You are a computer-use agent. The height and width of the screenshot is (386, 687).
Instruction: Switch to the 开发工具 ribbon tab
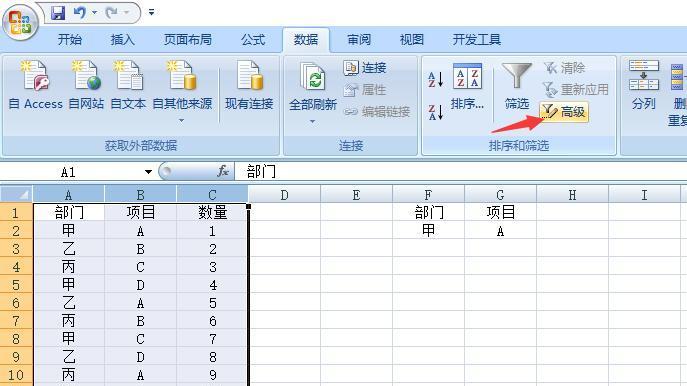click(x=477, y=40)
